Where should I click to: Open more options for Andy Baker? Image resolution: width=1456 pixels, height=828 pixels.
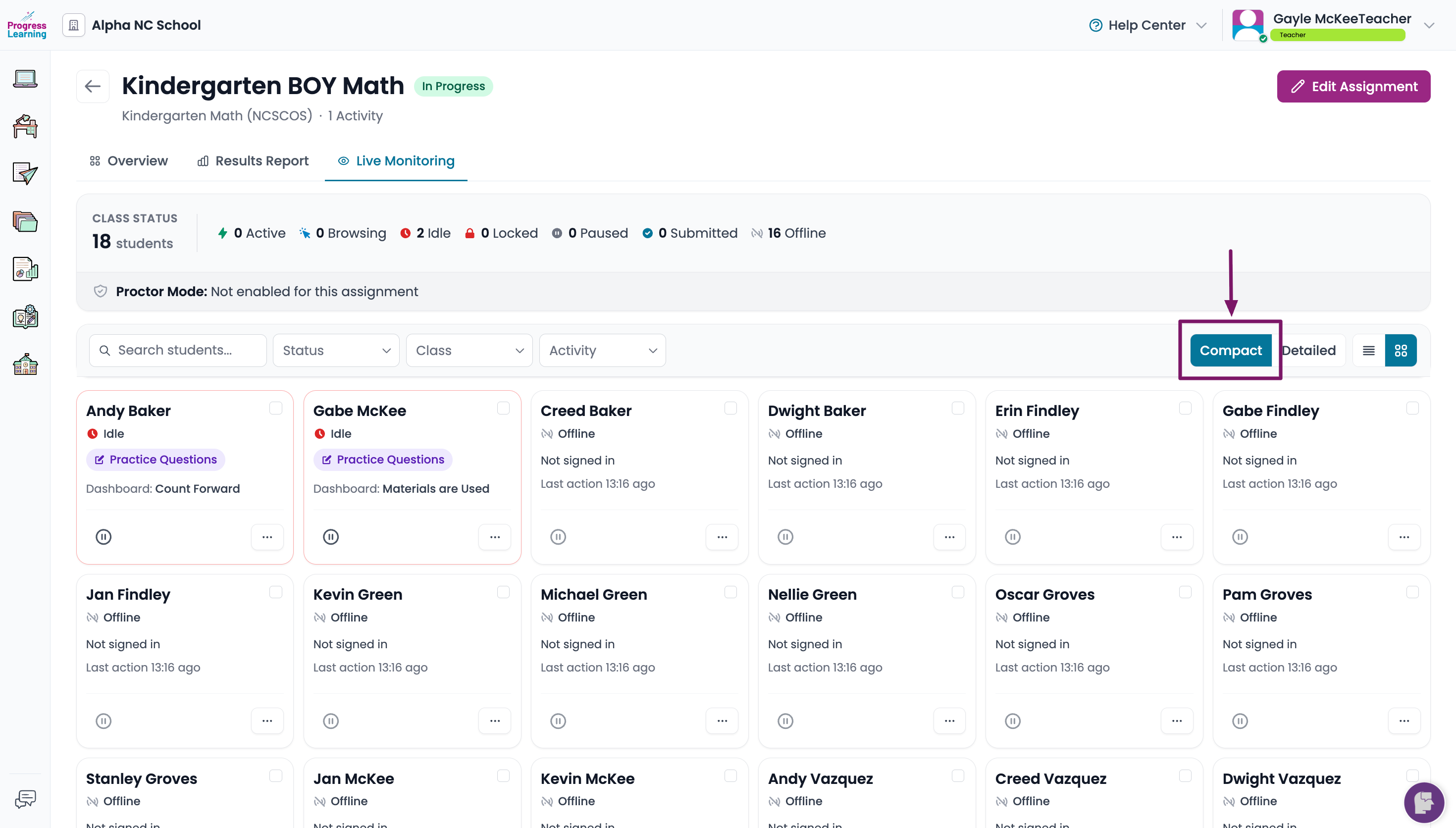pos(267,537)
